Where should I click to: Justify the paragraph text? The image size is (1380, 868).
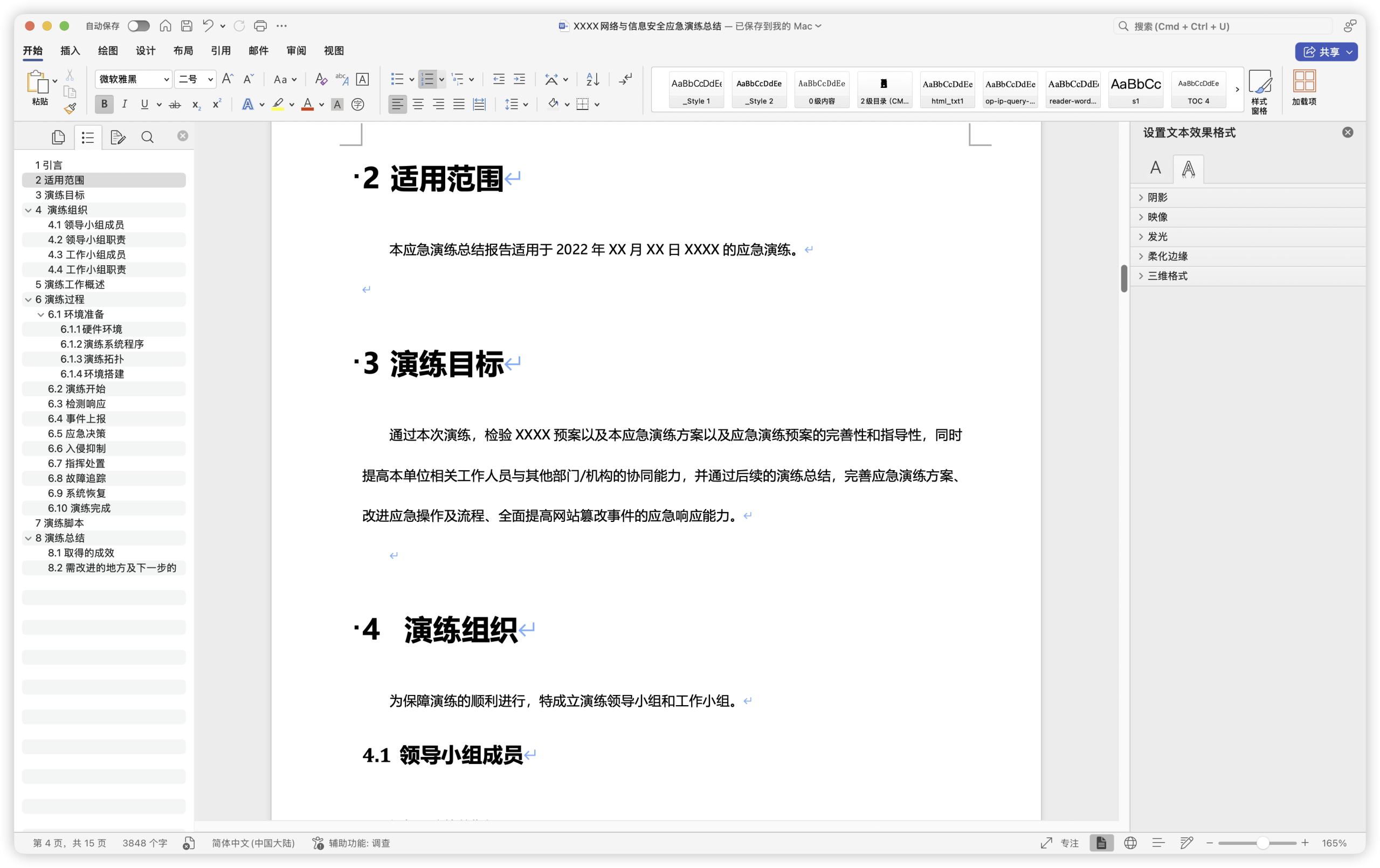click(x=459, y=105)
